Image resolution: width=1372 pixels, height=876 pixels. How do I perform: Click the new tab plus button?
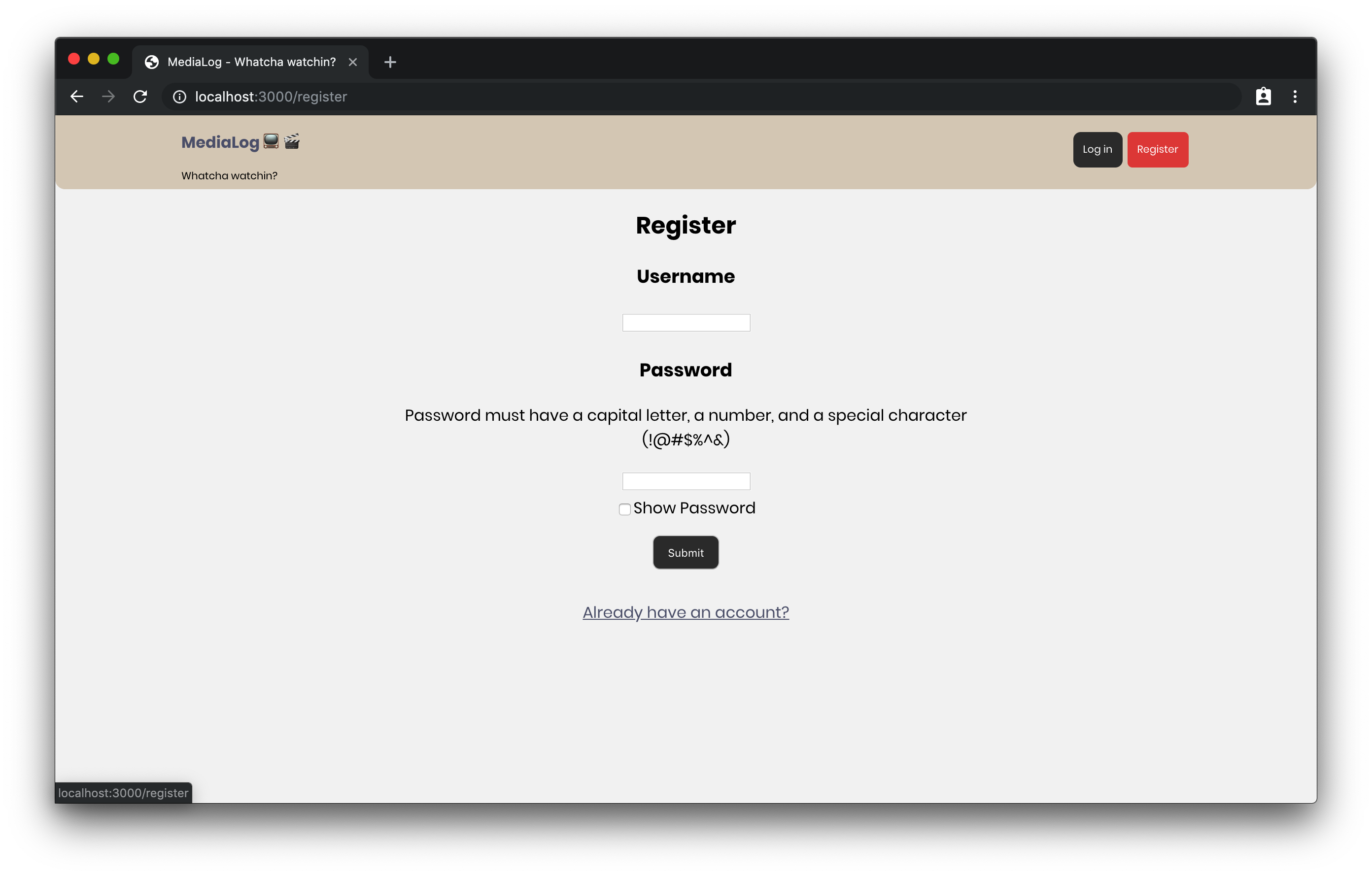(391, 61)
